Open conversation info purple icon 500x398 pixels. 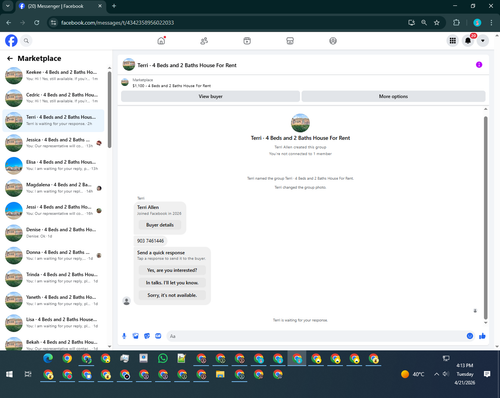point(479,65)
